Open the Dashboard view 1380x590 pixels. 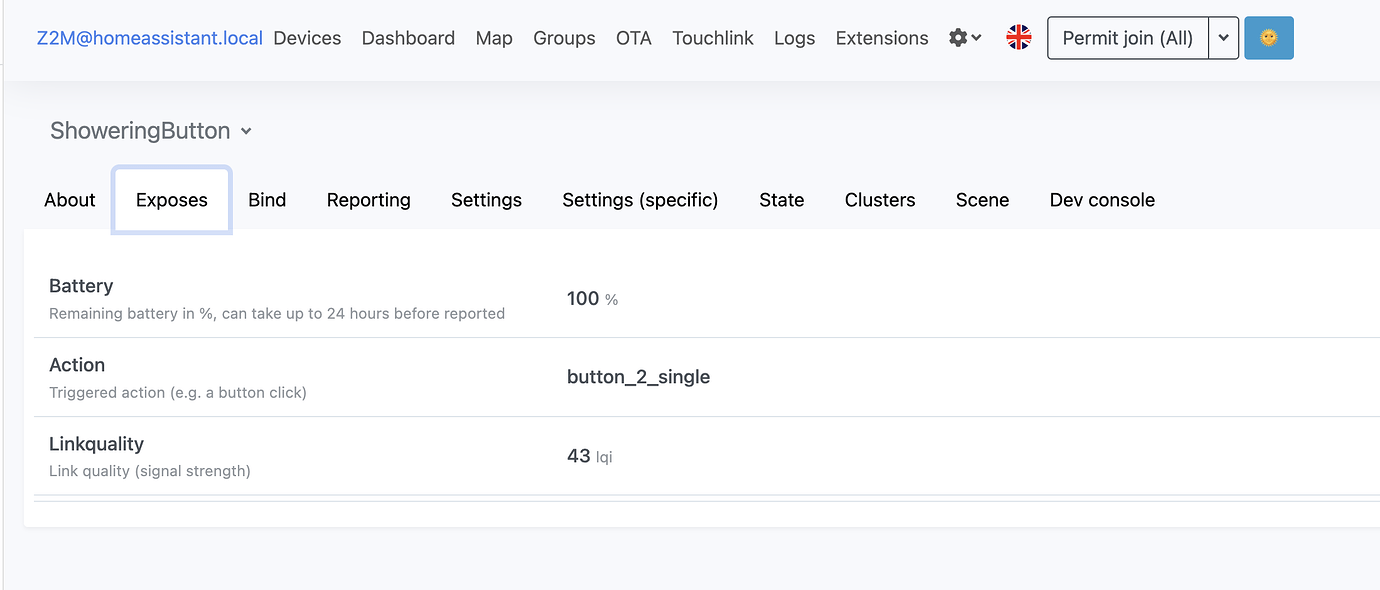(x=408, y=37)
